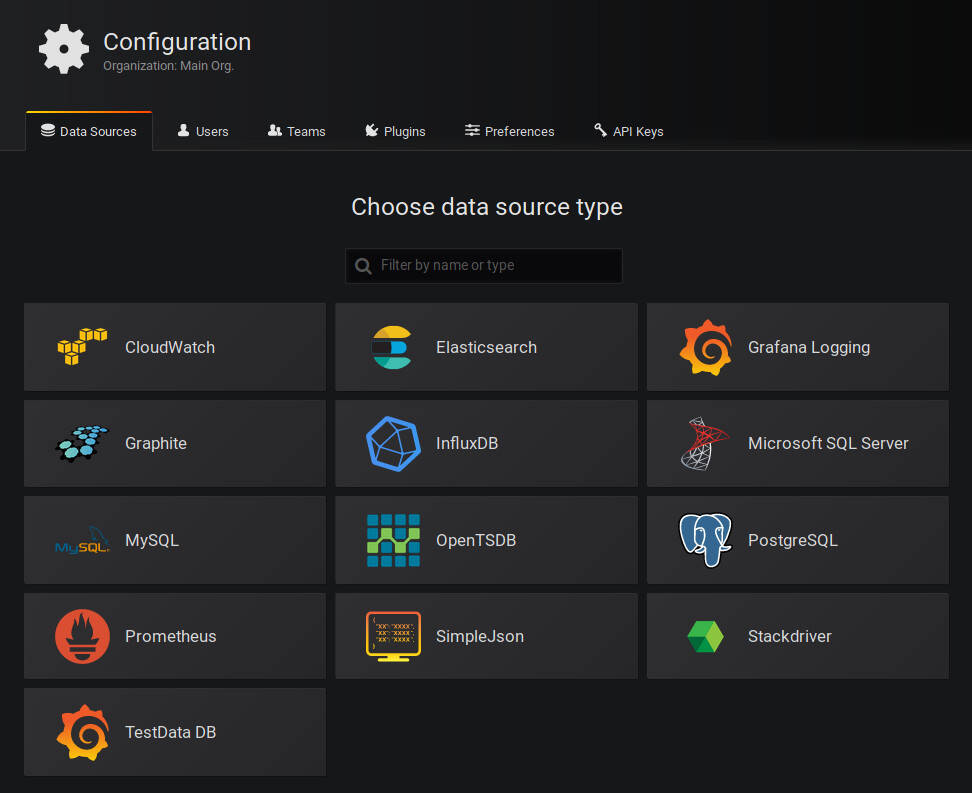972x793 pixels.
Task: Click the plug icon on Plugins tab
Action: (x=371, y=130)
